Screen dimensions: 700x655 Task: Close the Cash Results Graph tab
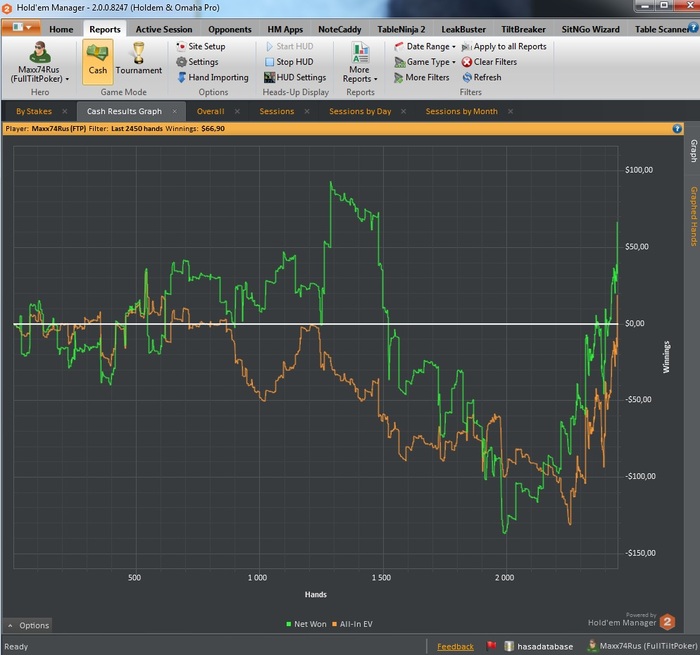pos(174,112)
